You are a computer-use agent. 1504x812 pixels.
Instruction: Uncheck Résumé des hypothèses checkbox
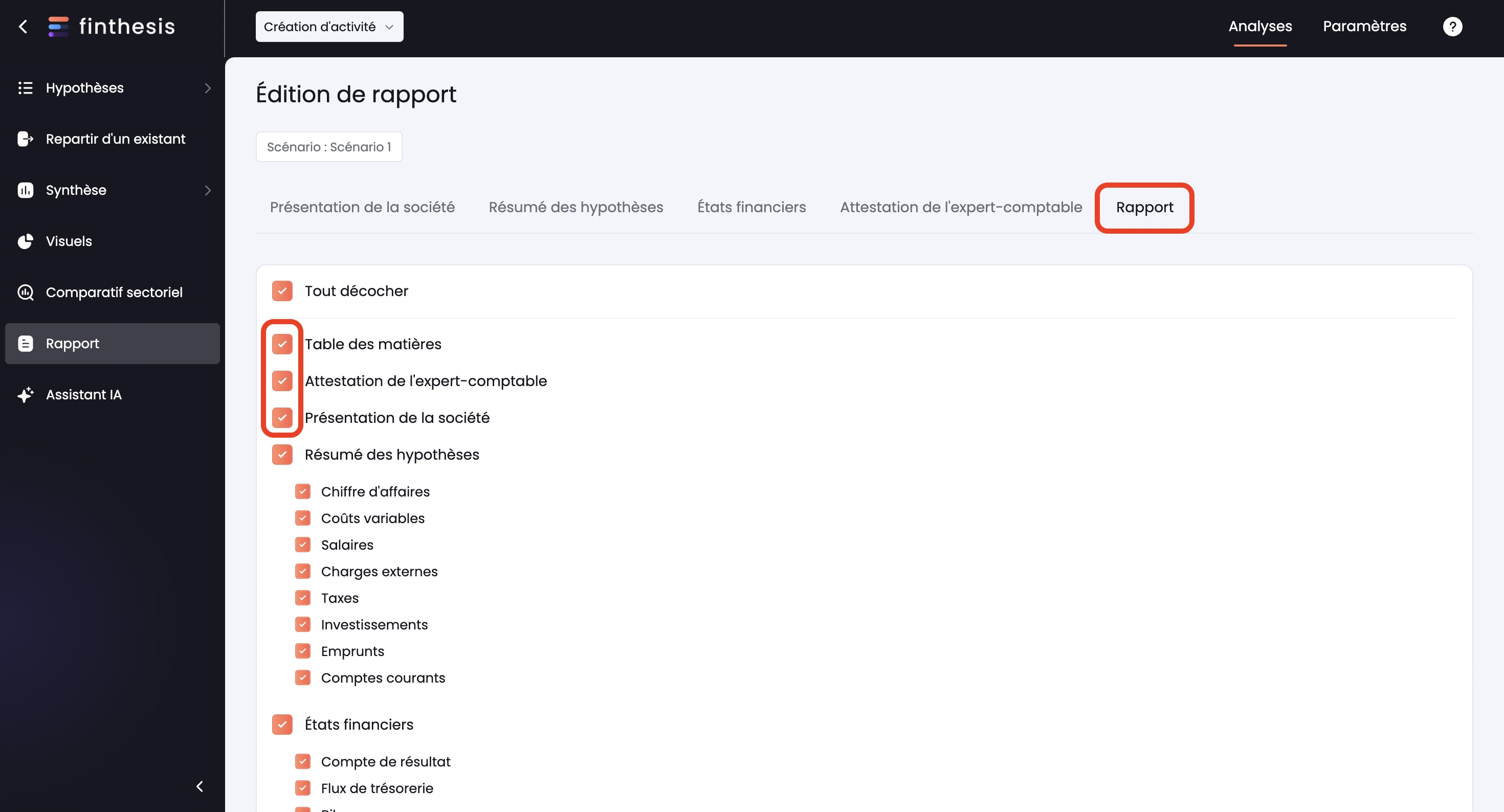coord(282,454)
